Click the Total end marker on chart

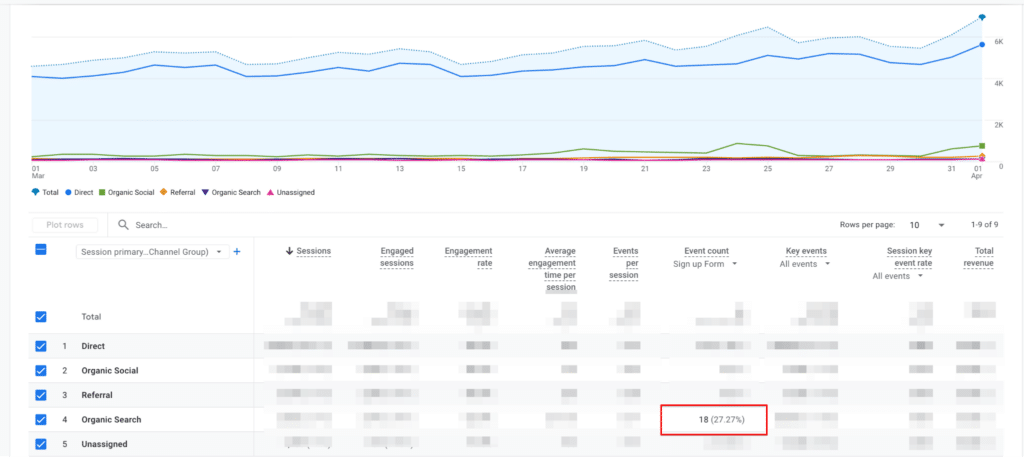click(x=982, y=18)
